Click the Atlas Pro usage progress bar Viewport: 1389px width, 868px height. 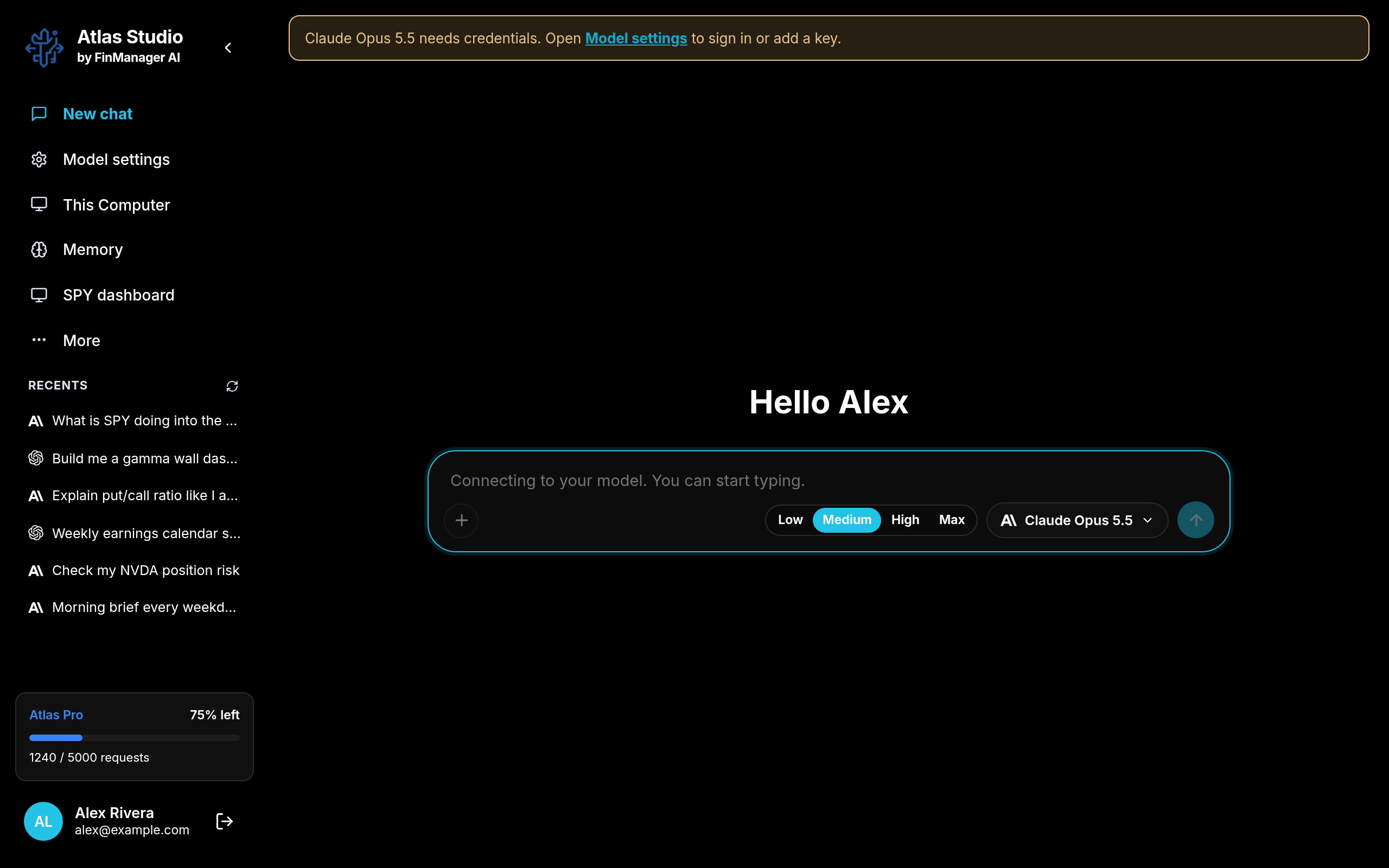(x=135, y=738)
